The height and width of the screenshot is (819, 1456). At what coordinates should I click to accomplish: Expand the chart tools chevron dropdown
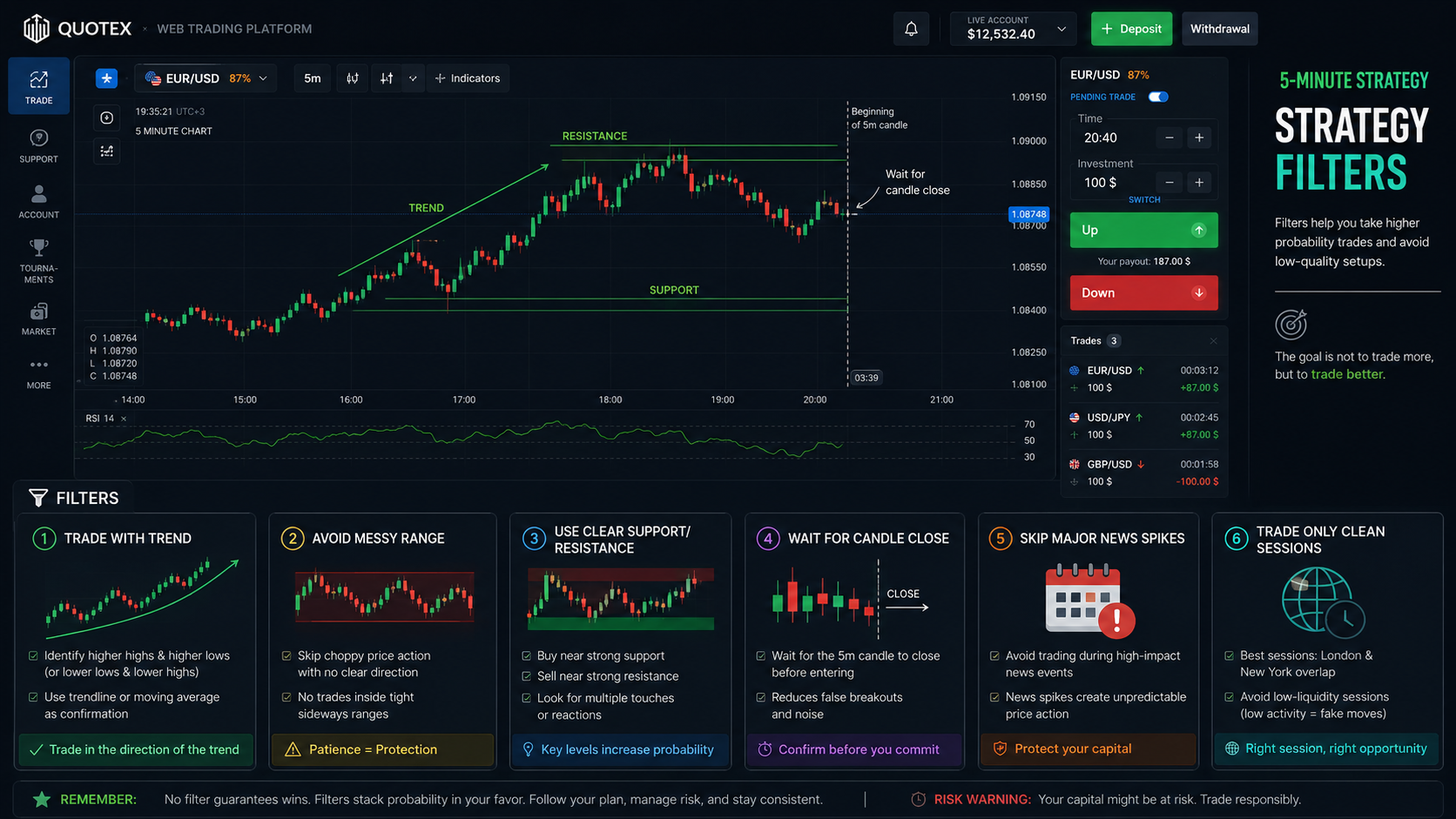click(413, 78)
